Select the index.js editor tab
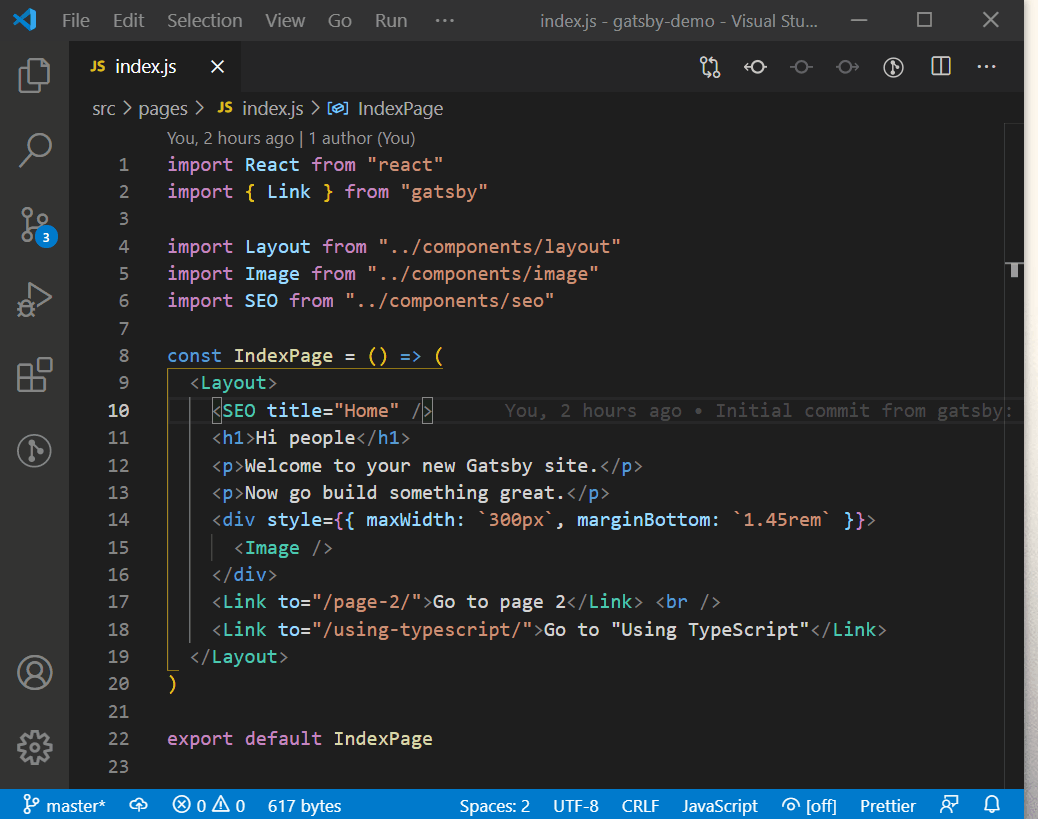Image resolution: width=1038 pixels, height=819 pixels. (x=146, y=67)
